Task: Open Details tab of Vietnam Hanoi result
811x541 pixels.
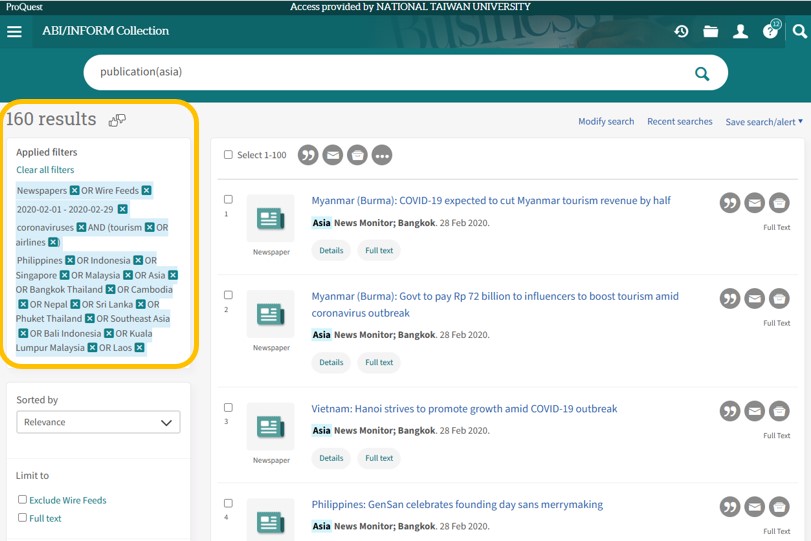Action: point(331,458)
